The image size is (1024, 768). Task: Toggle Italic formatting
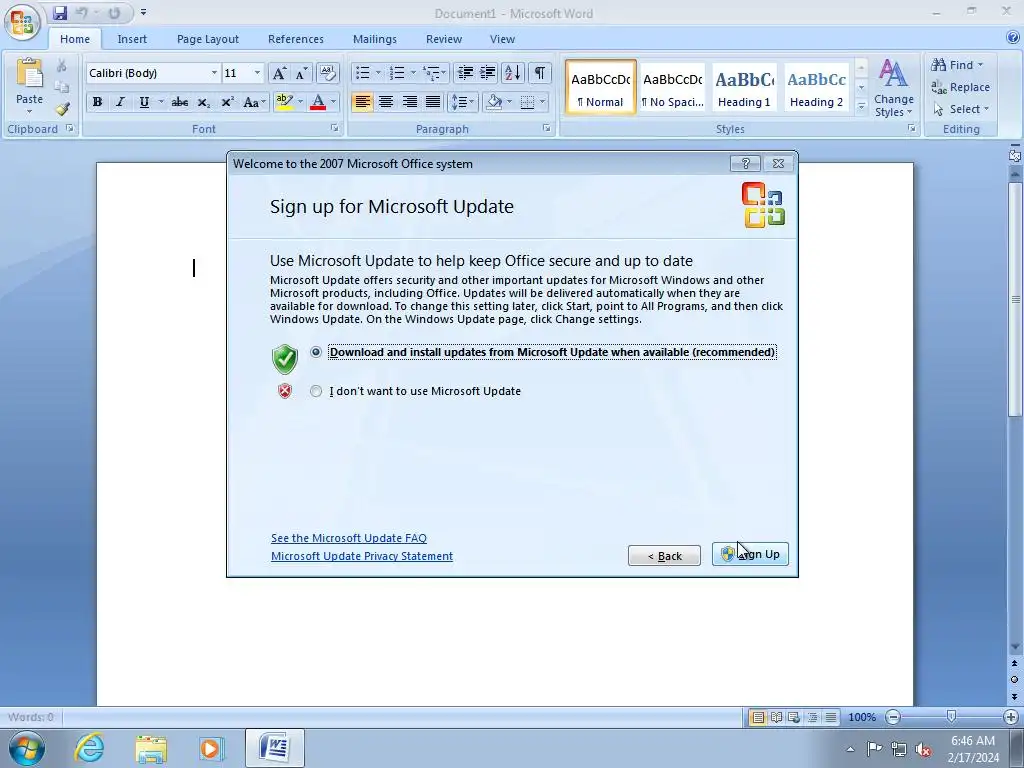120,102
